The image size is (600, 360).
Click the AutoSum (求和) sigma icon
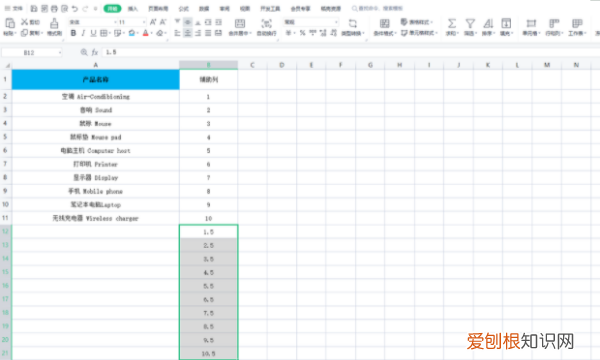(452, 24)
